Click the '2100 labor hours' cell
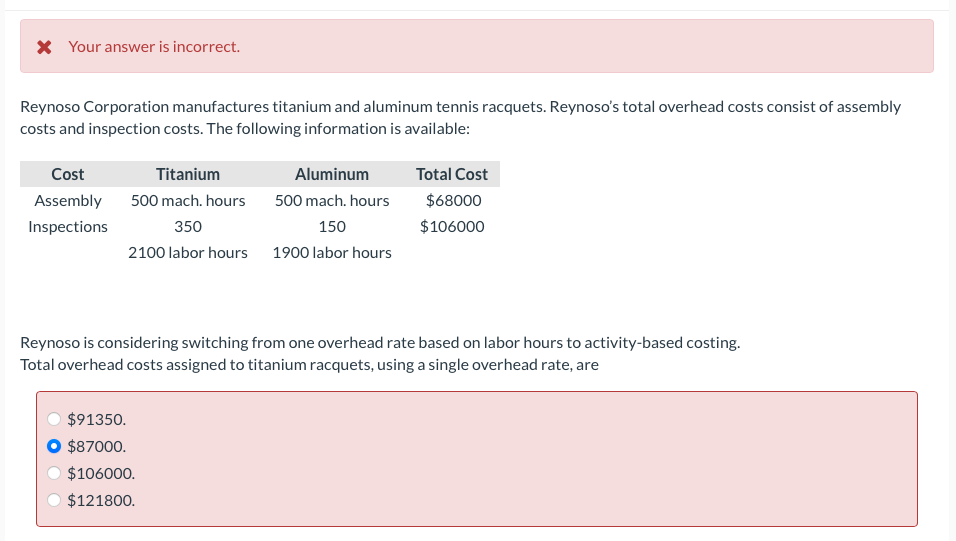Viewport: 956px width, 541px height. pos(188,253)
